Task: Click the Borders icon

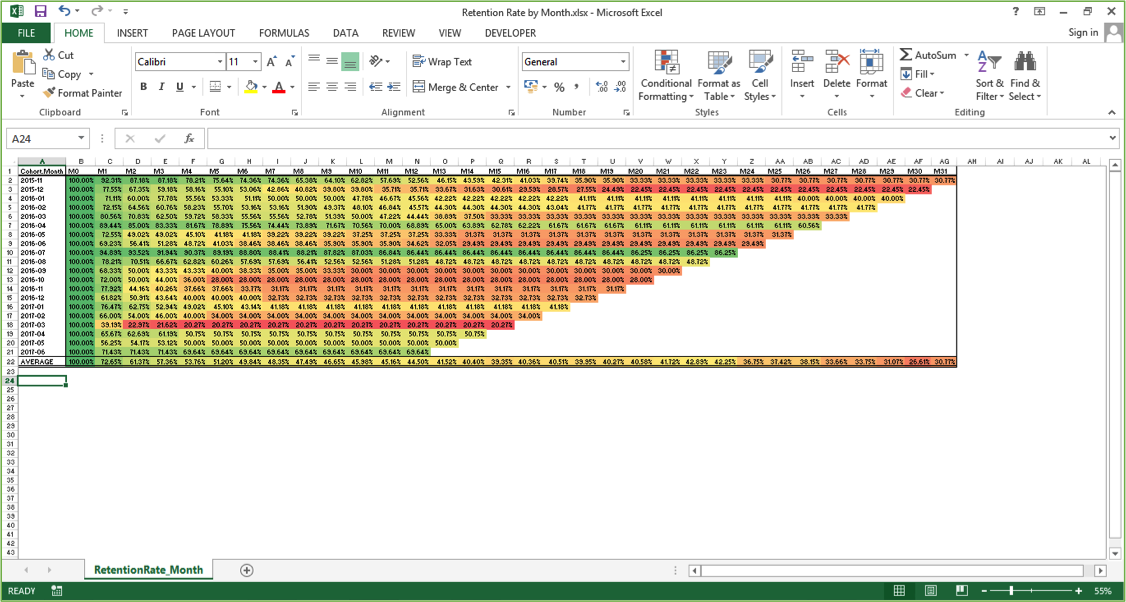Action: (x=215, y=87)
